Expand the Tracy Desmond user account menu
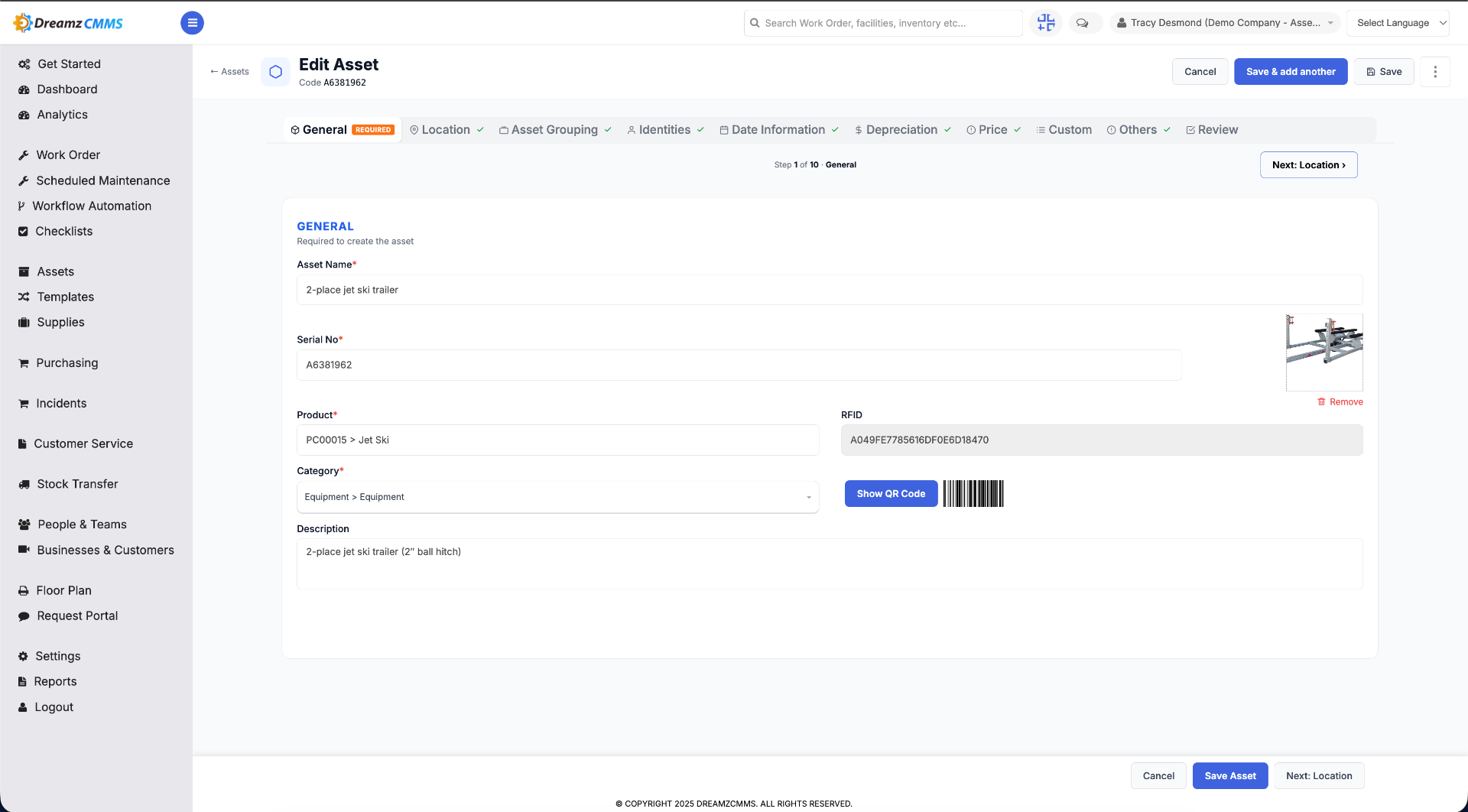 point(1225,23)
